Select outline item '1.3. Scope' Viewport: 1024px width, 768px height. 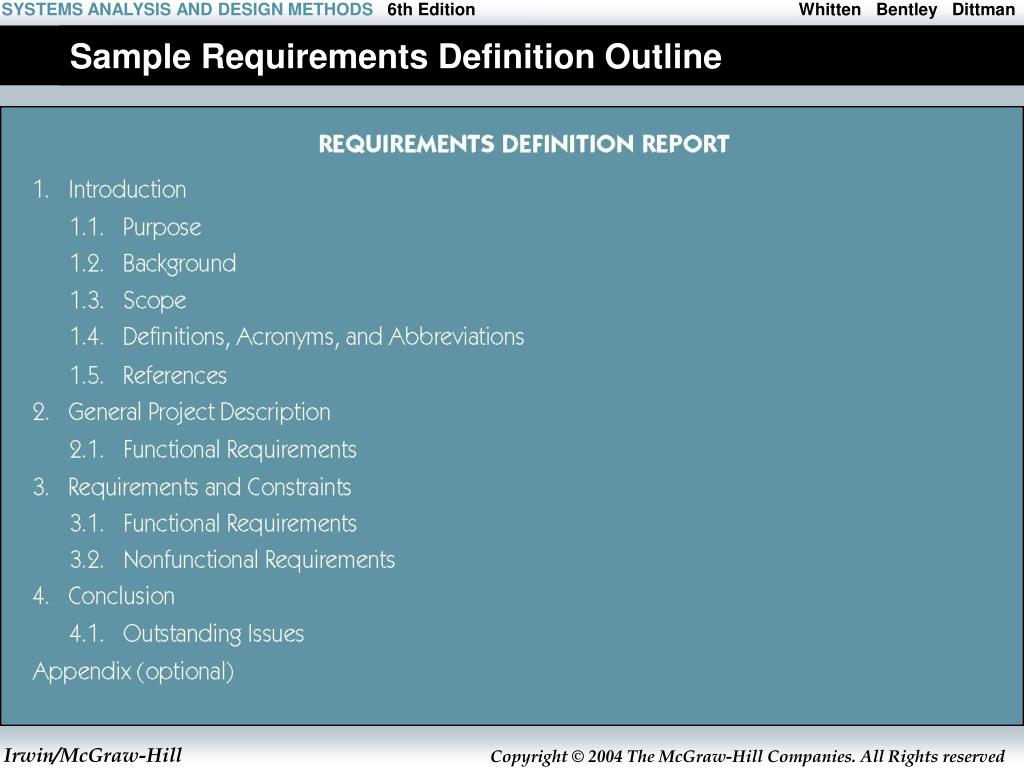(128, 300)
